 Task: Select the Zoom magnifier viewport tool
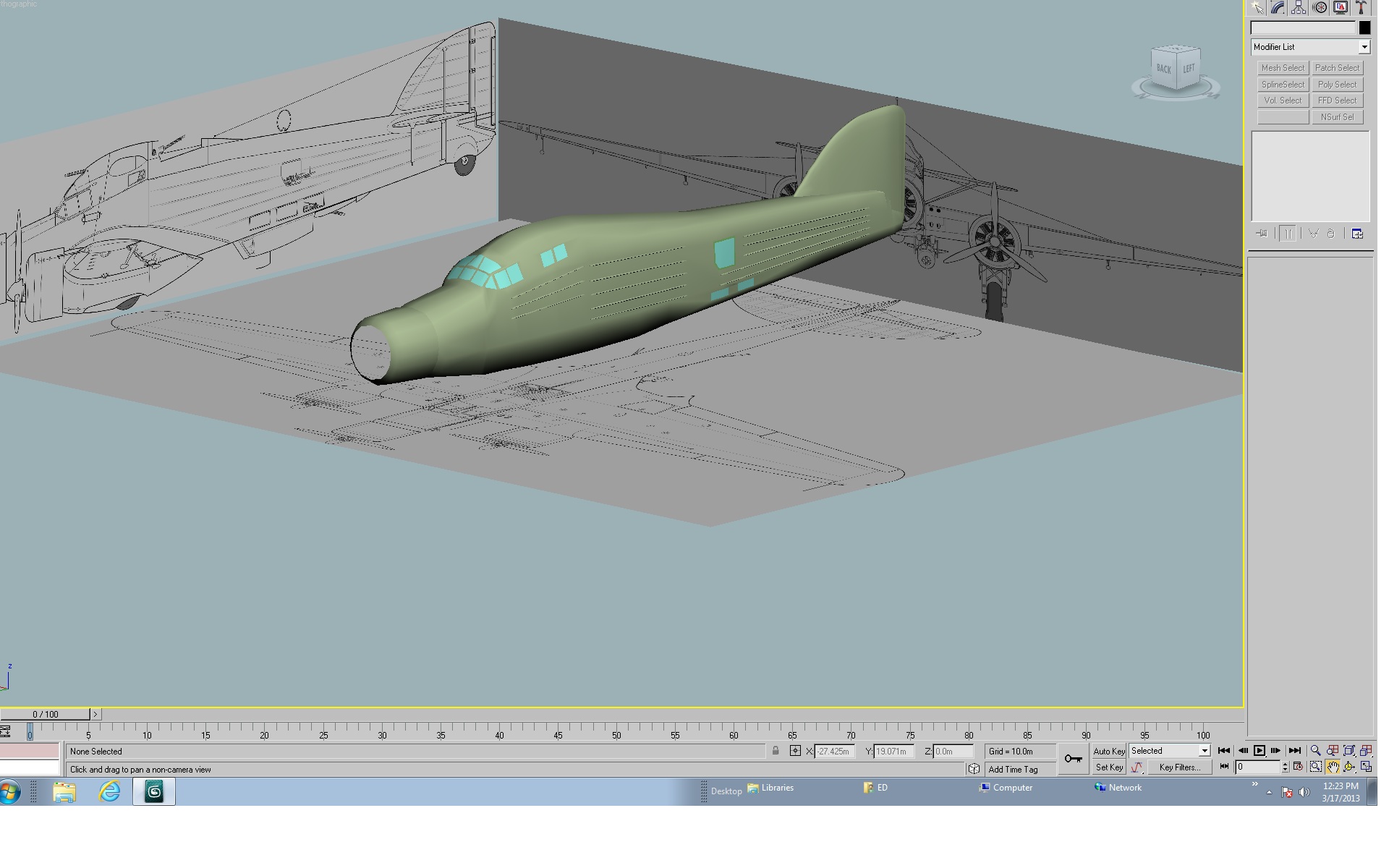coord(1315,751)
